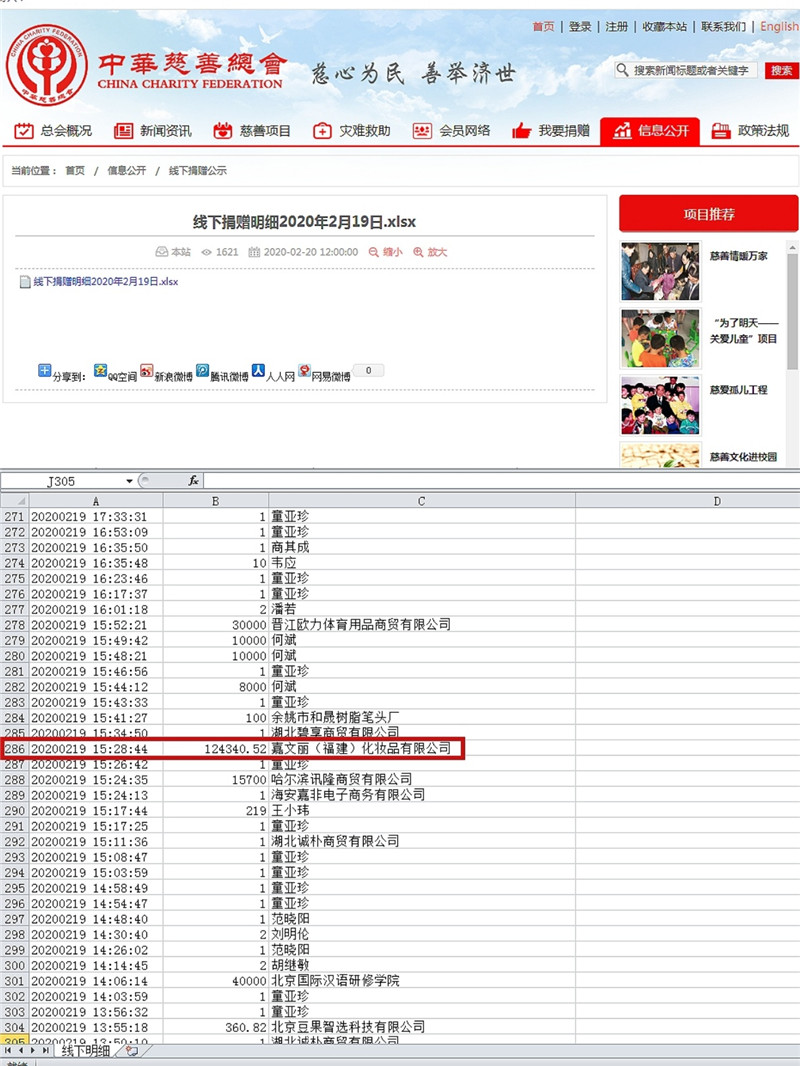Select the cell 北京国际汉语研修学院

point(421,981)
